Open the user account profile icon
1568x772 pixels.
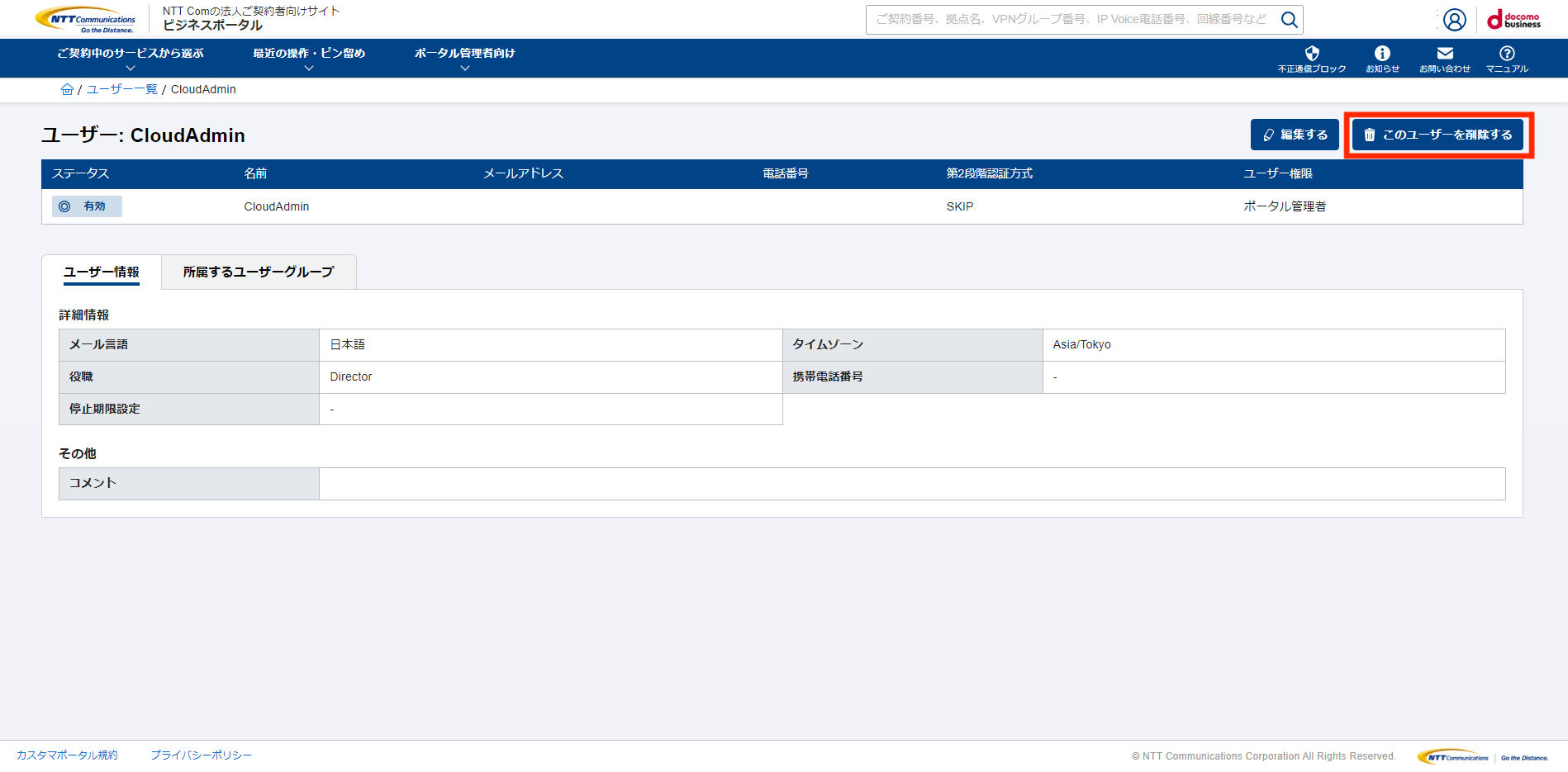1454,20
